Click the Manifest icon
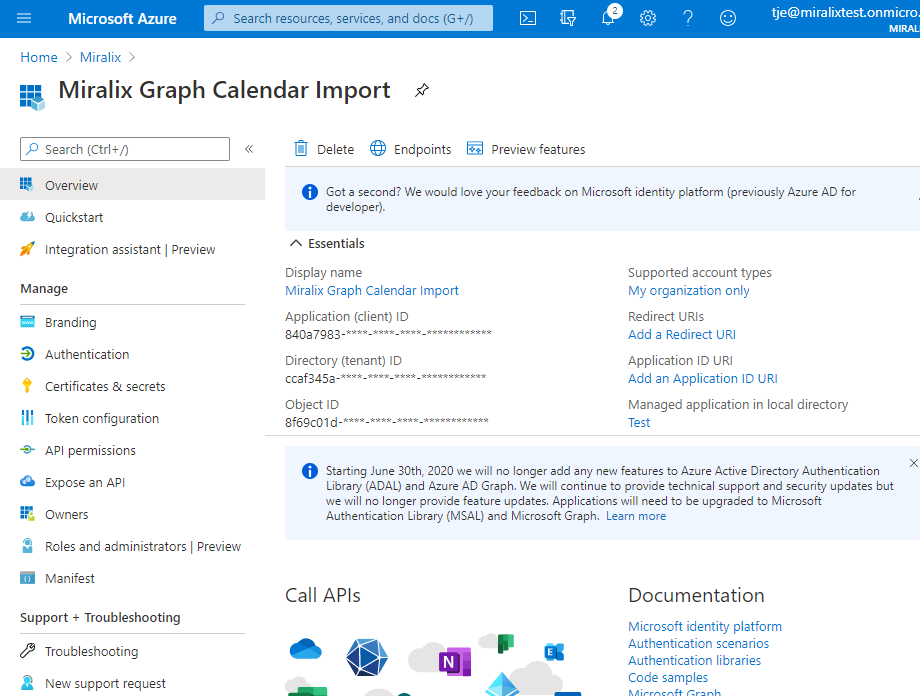Screen dimensions: 920x696 coord(28,578)
